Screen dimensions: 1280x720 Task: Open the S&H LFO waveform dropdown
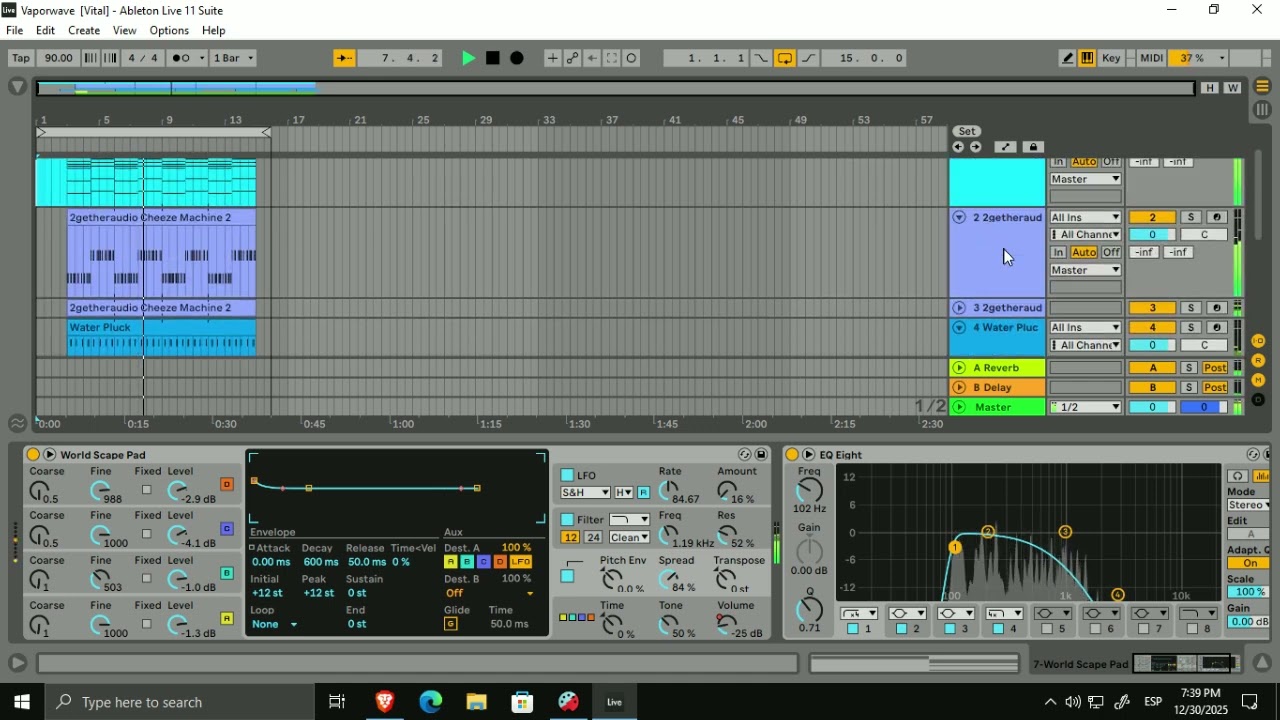pyautogui.click(x=585, y=493)
